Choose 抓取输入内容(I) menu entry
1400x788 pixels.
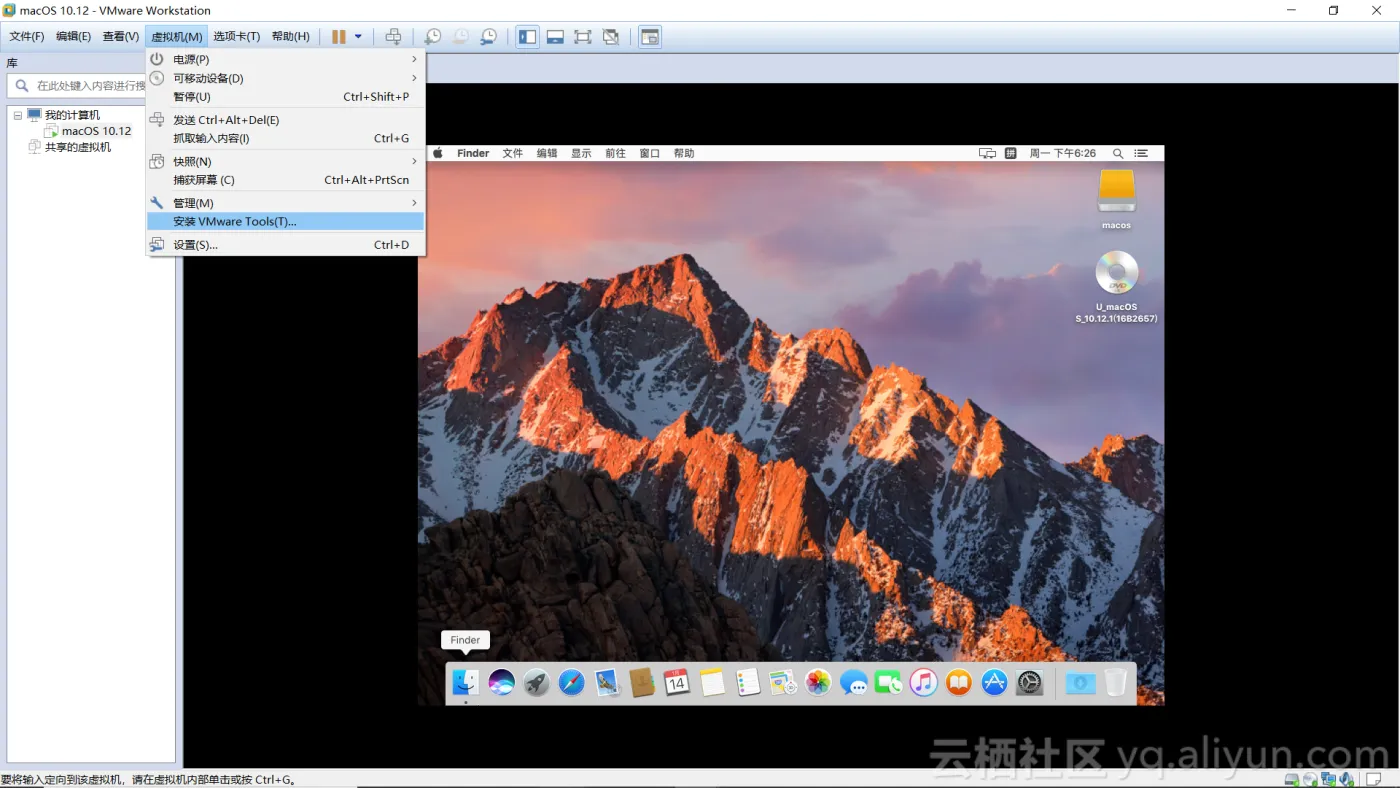285,139
